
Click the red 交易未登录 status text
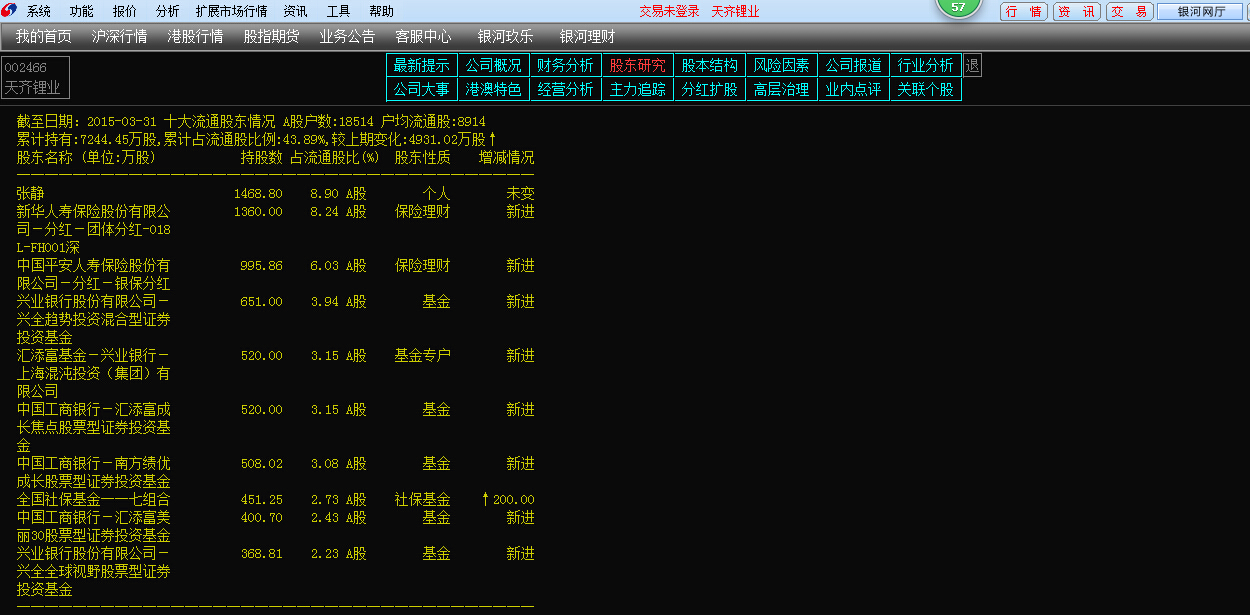(670, 12)
